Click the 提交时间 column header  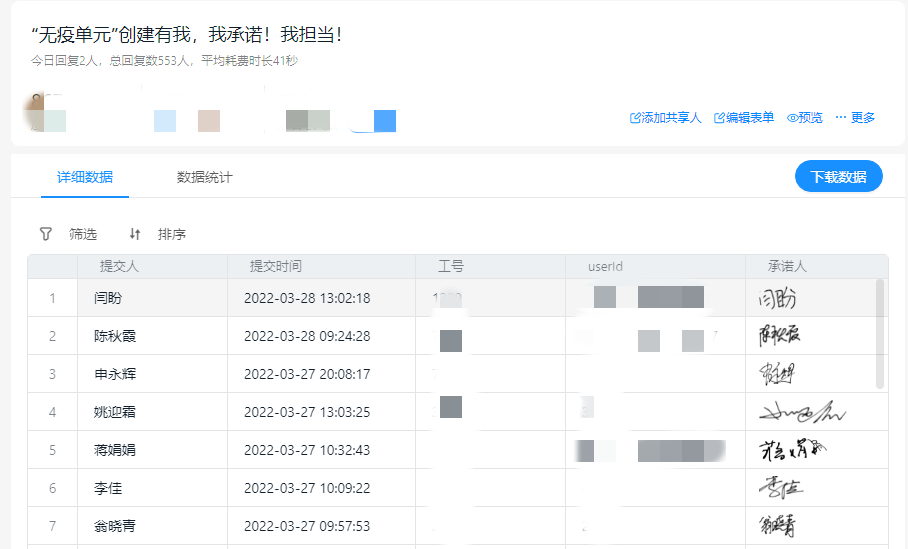[276, 266]
